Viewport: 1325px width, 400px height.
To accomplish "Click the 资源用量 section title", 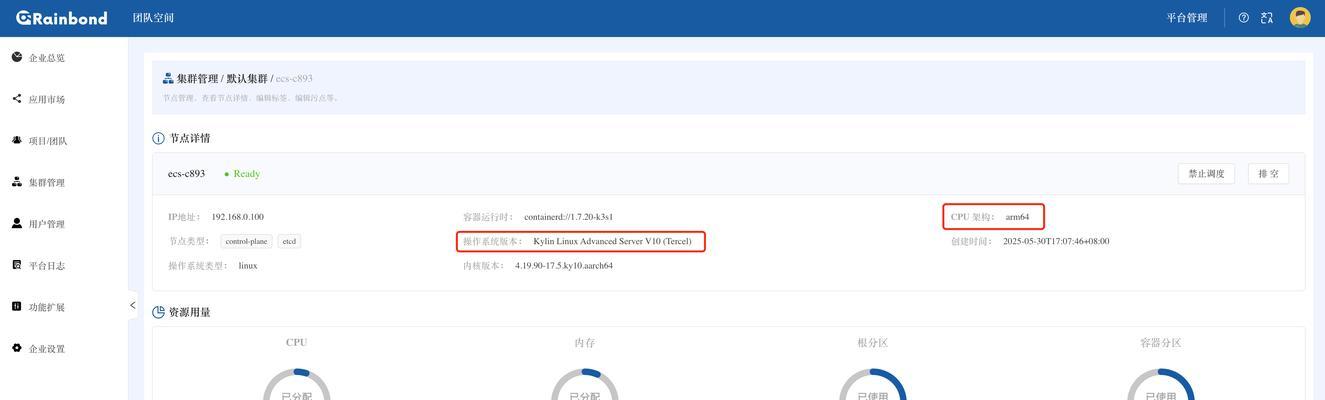I will (x=190, y=312).
